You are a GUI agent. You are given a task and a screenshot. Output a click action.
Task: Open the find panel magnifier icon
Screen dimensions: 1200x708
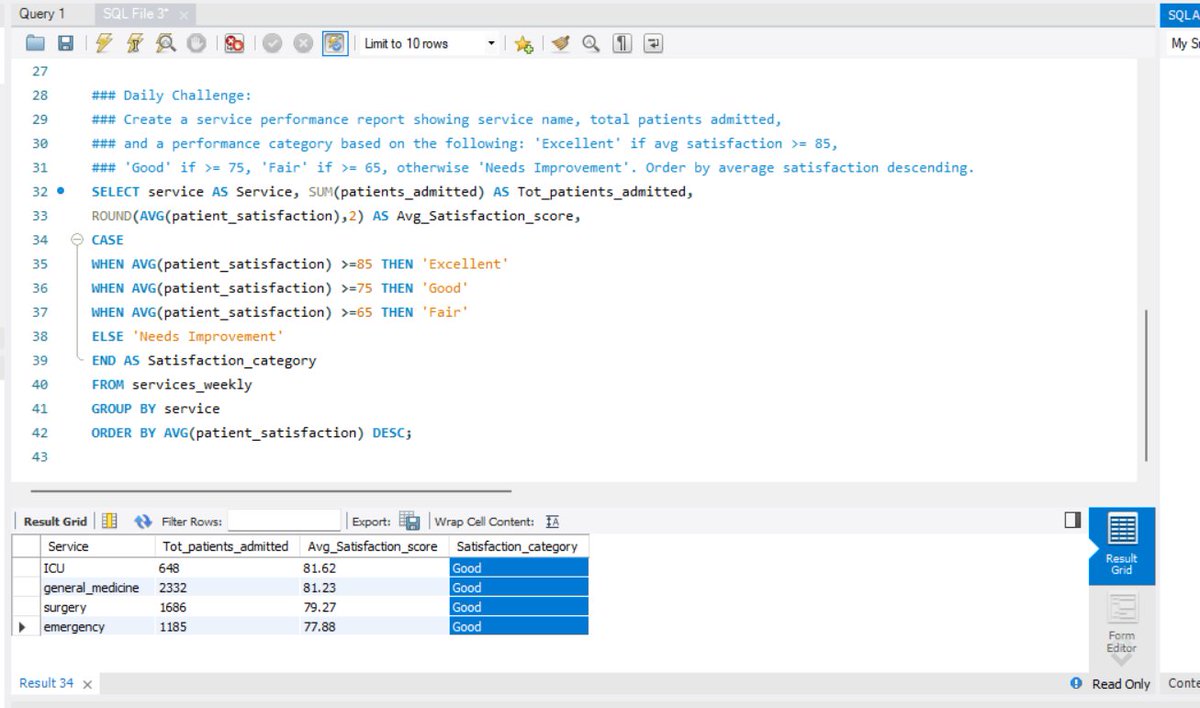[x=591, y=44]
